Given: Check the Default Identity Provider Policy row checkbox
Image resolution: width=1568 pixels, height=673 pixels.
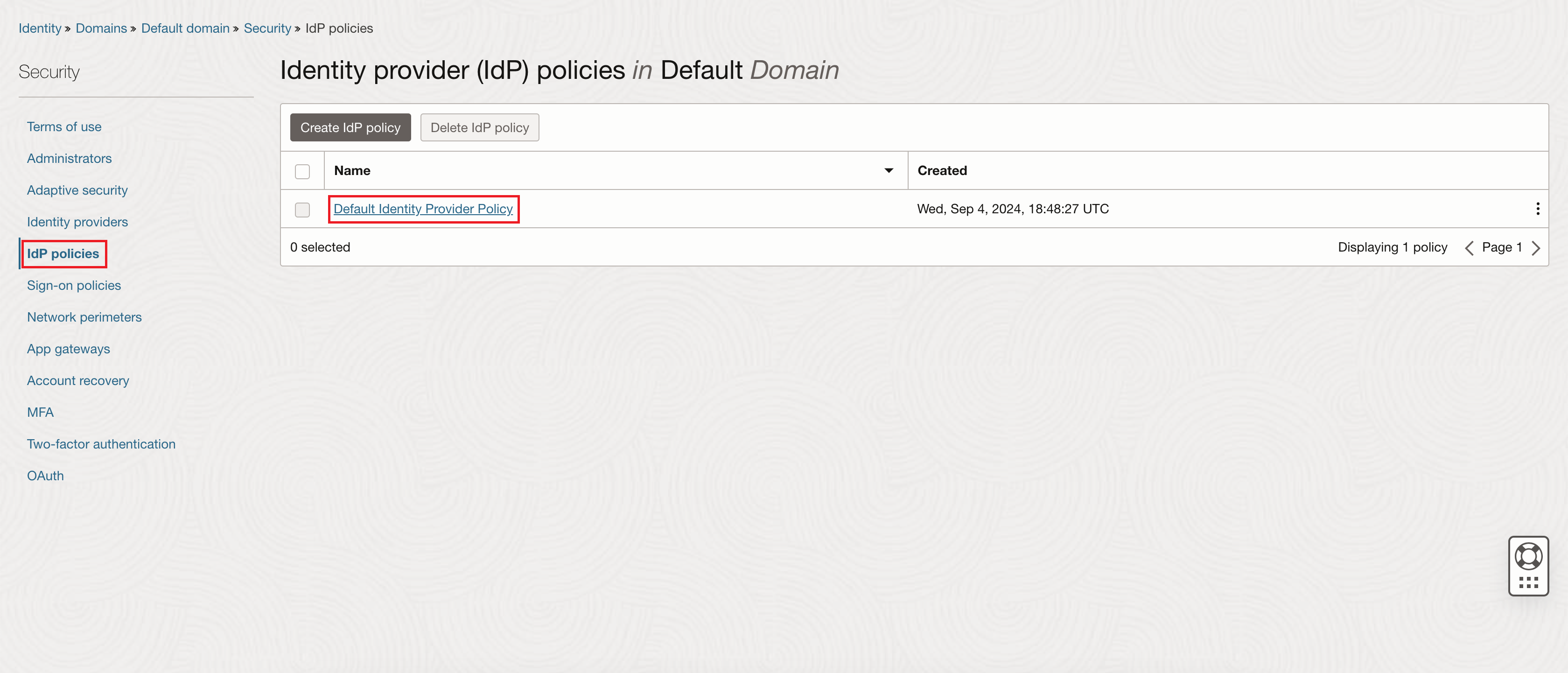Looking at the screenshot, I should click(302, 210).
